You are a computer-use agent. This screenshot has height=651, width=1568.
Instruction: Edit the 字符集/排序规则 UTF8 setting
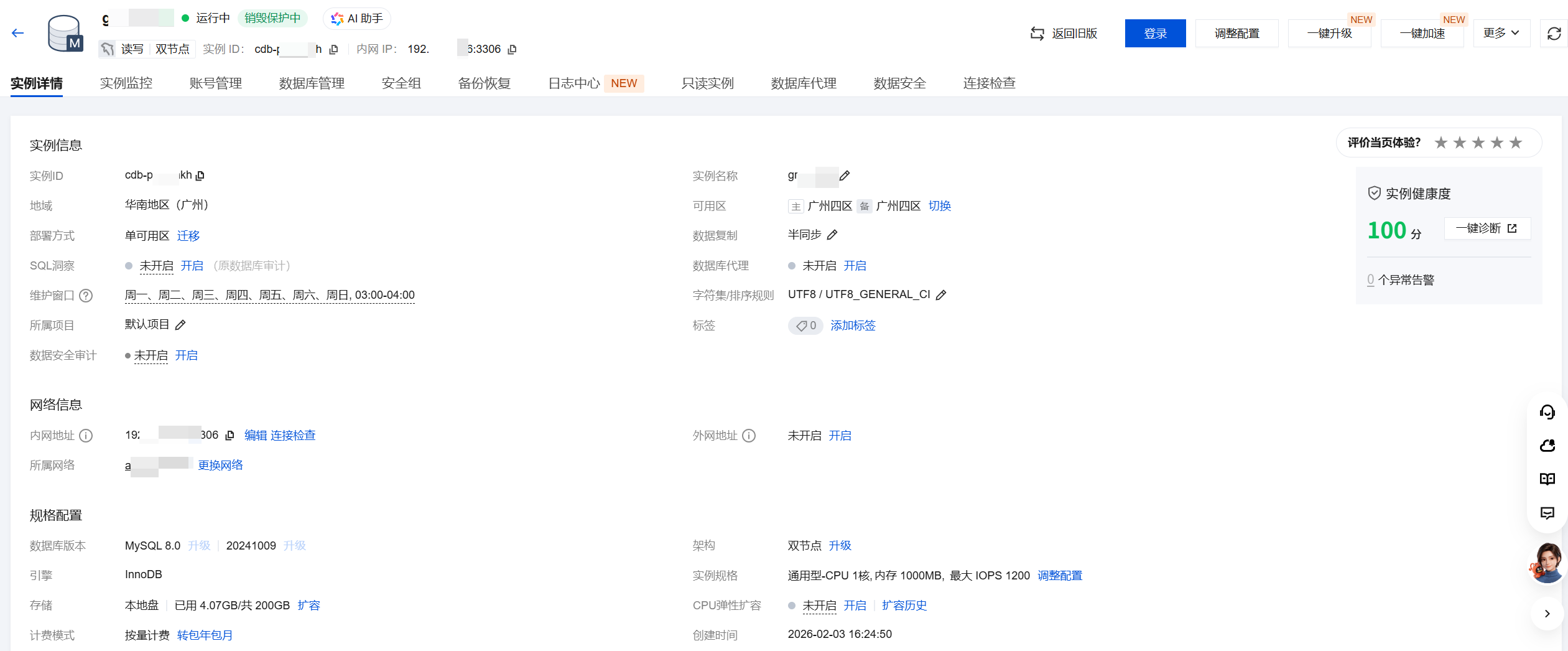941,295
